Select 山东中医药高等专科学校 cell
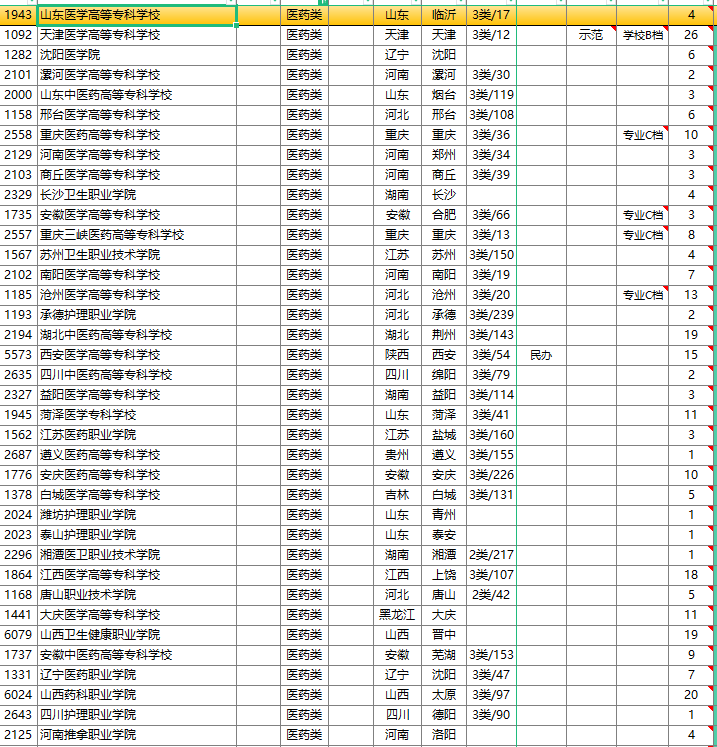 click(x=137, y=95)
